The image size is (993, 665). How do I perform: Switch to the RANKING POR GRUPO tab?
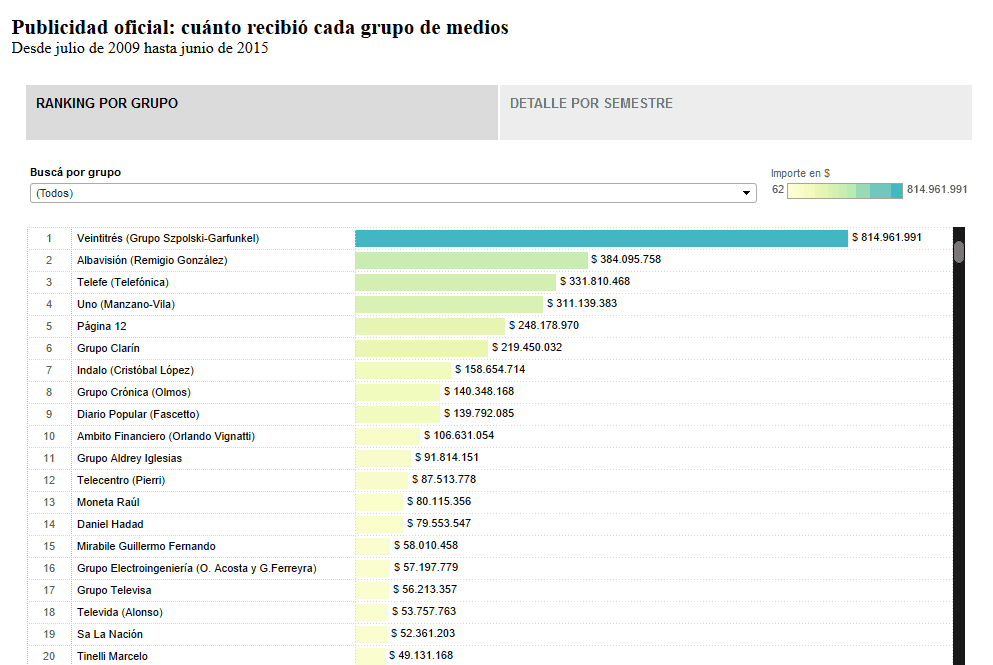click(262, 112)
